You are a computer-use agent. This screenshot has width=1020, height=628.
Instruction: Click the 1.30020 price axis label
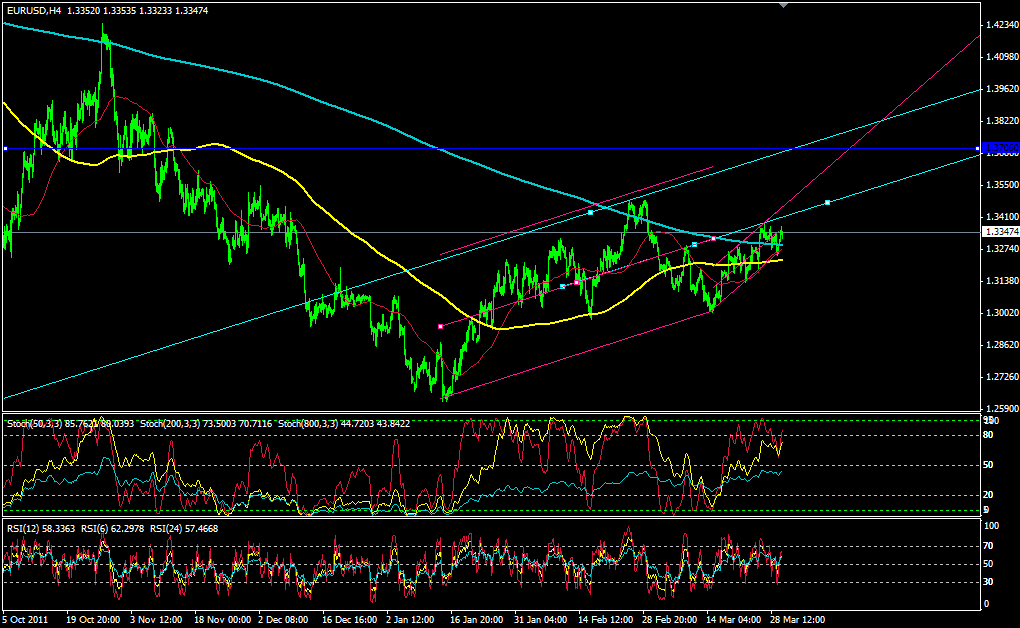click(1002, 312)
